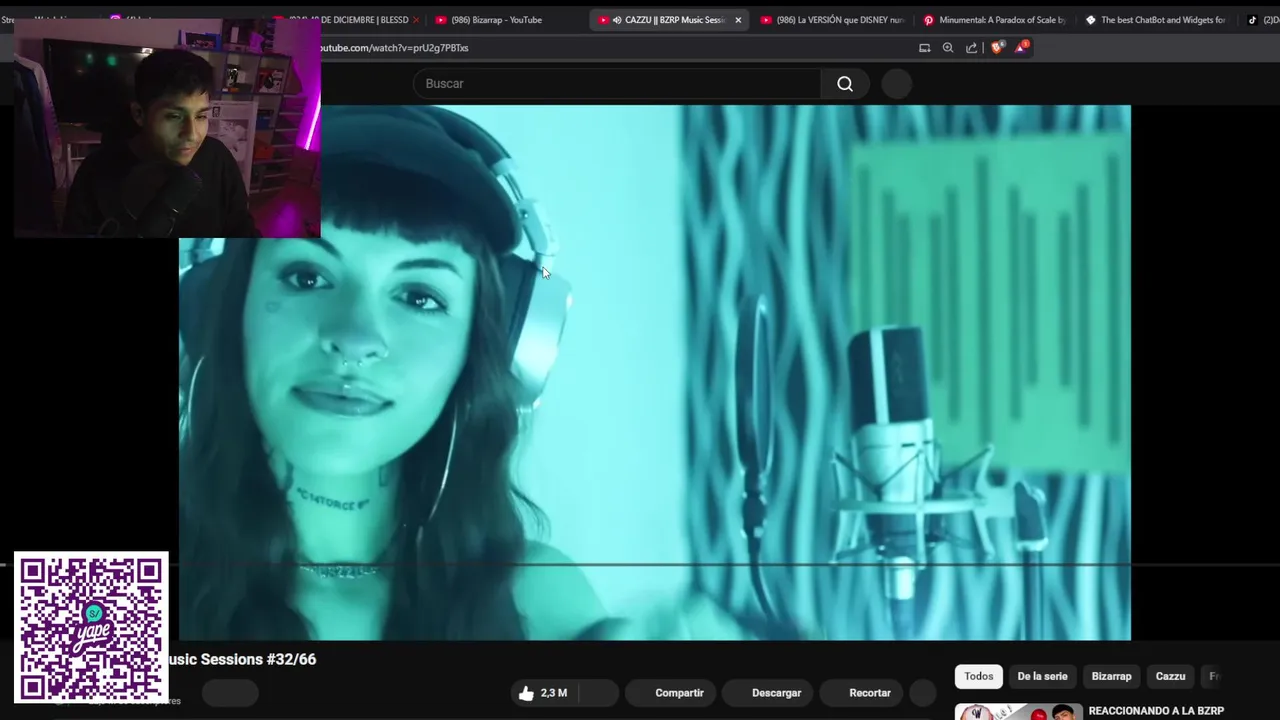Open the share page icon in address bar

coord(971,48)
